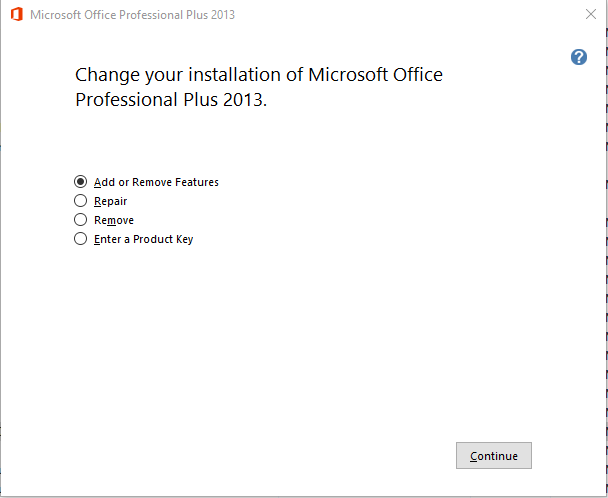Click the 'Remove' option label text
This screenshot has width=608, height=498.
[x=114, y=220]
